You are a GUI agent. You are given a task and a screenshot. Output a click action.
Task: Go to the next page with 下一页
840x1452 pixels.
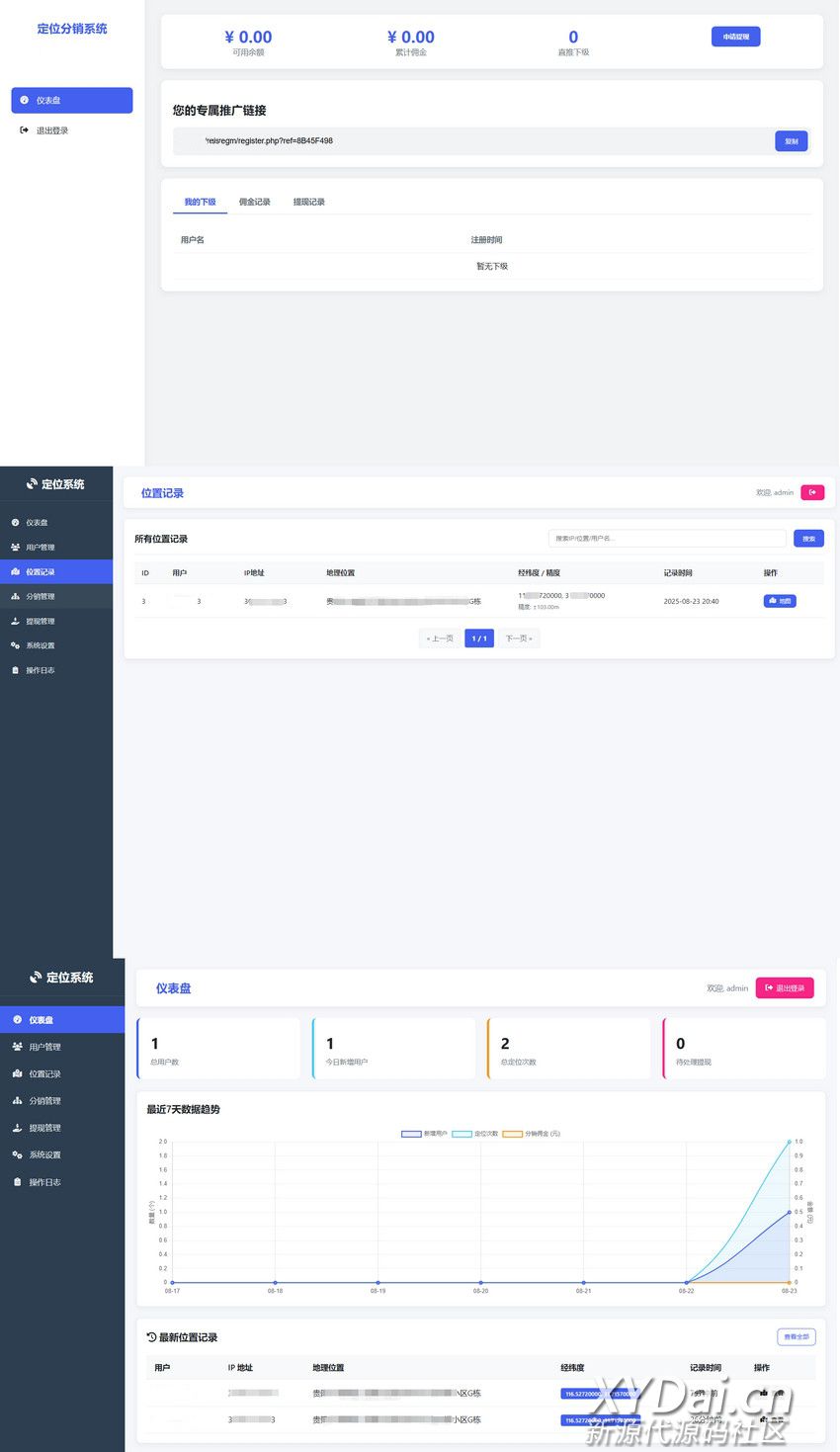(x=519, y=639)
